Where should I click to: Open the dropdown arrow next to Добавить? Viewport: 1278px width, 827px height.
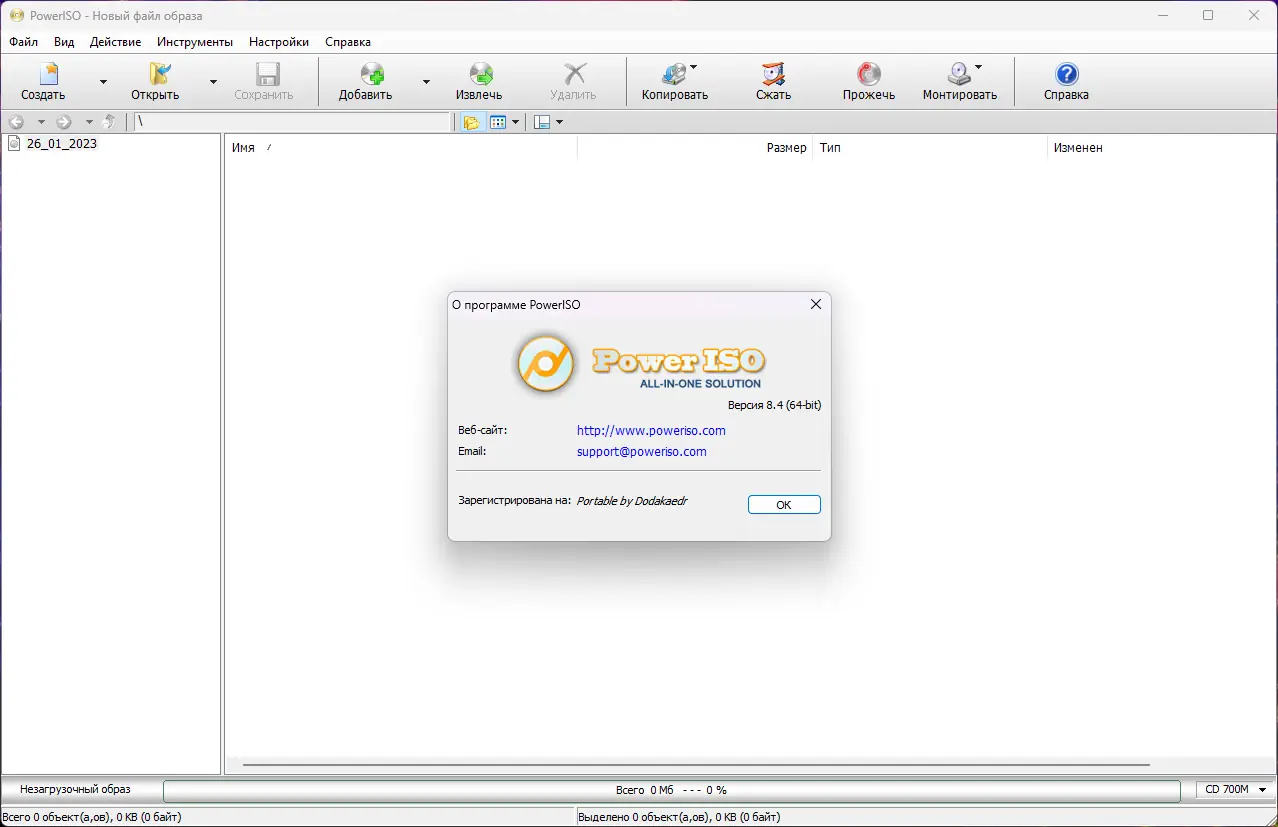coord(426,82)
